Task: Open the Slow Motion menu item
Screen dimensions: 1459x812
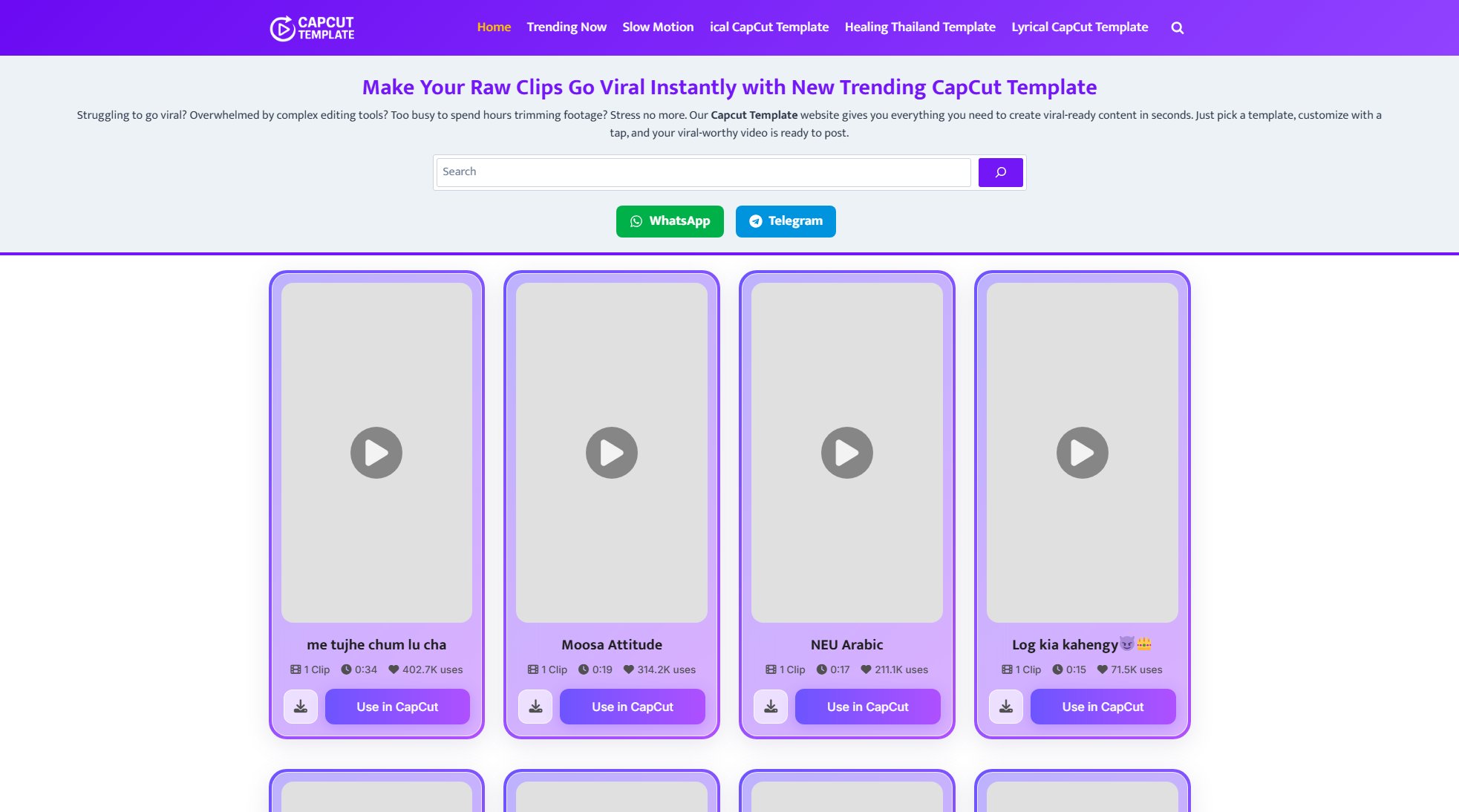Action: pos(658,27)
